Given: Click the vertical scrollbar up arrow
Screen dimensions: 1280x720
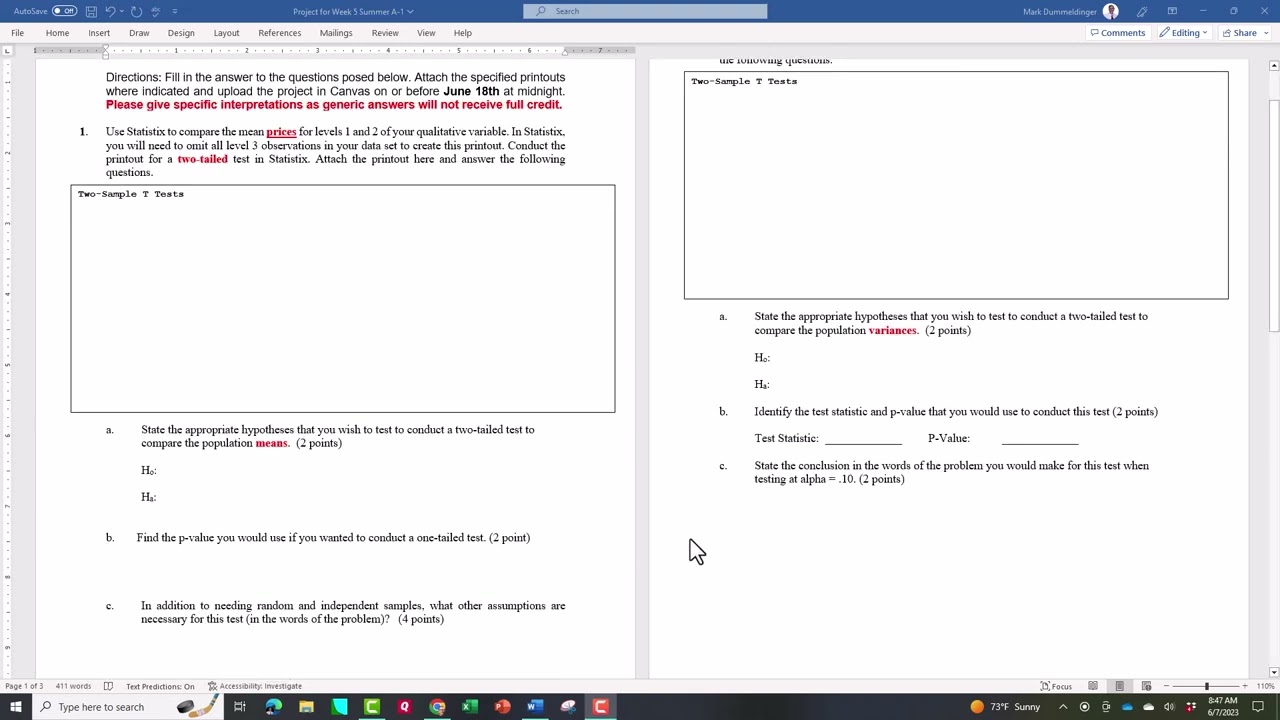Looking at the screenshot, I should pyautogui.click(x=1273, y=66).
